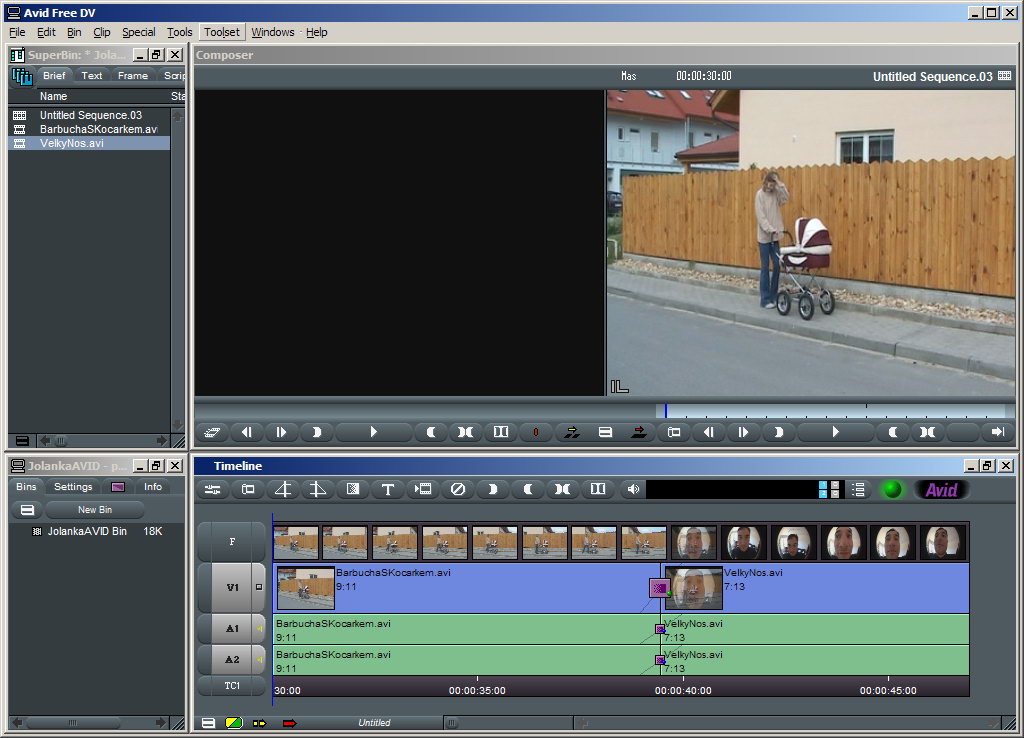The height and width of the screenshot is (738, 1024).
Task: Play the source monitor clip
Action: (x=373, y=432)
